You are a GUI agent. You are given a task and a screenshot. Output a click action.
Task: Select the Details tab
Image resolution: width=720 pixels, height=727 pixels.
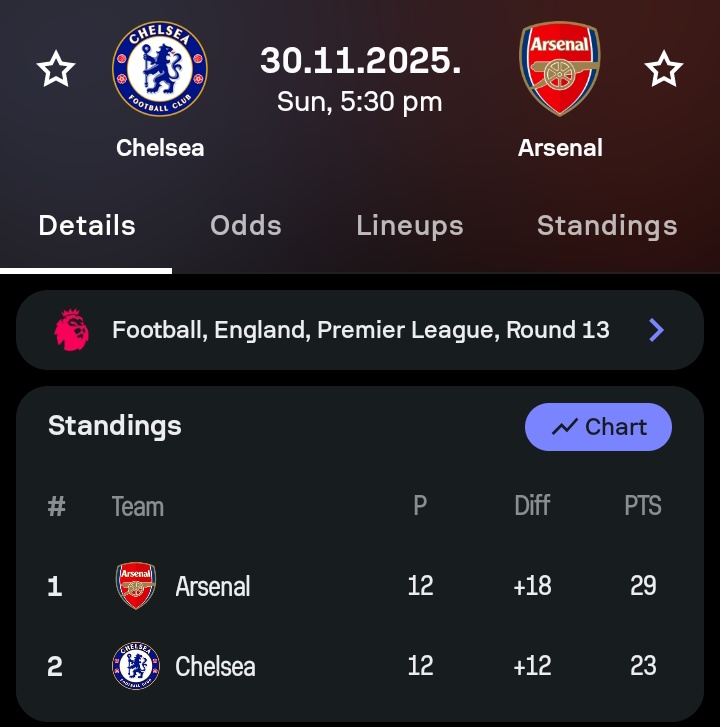[87, 226]
